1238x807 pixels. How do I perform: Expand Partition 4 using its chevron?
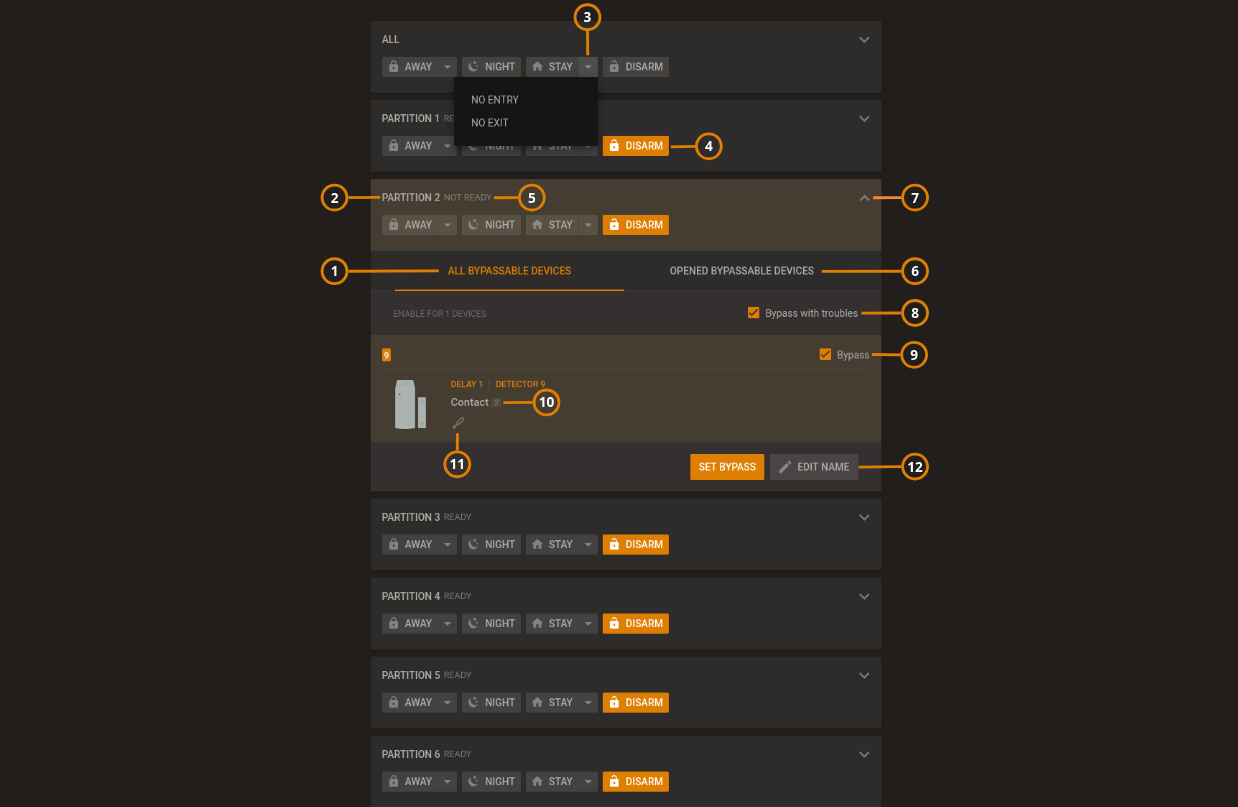[864, 596]
